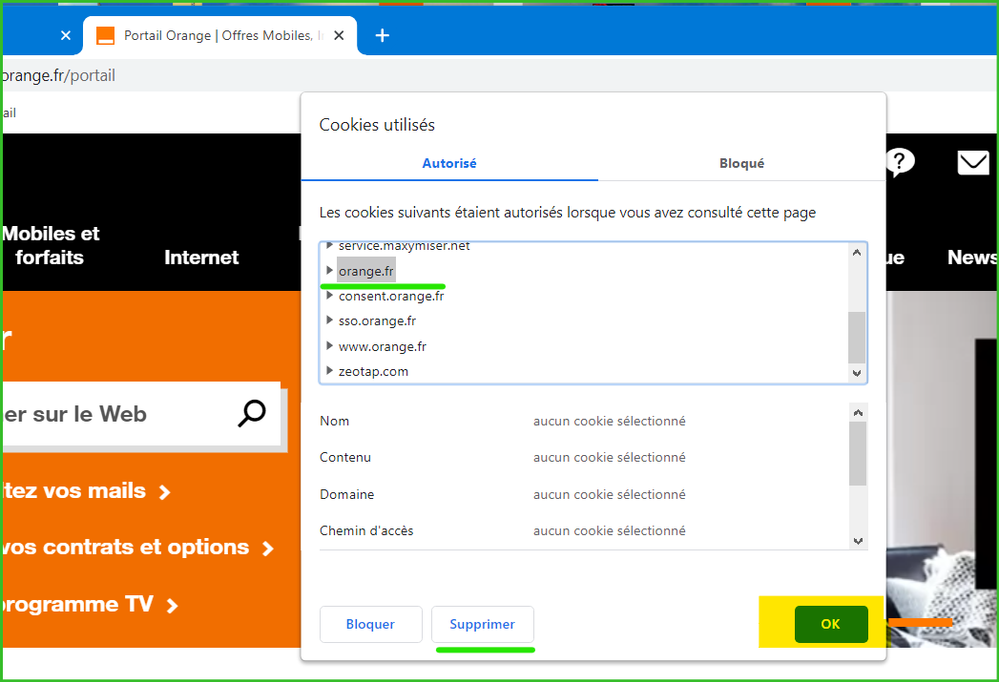Expand the consent.orange.fr tree node
Screen dimensions: 999x682
click(x=330, y=296)
